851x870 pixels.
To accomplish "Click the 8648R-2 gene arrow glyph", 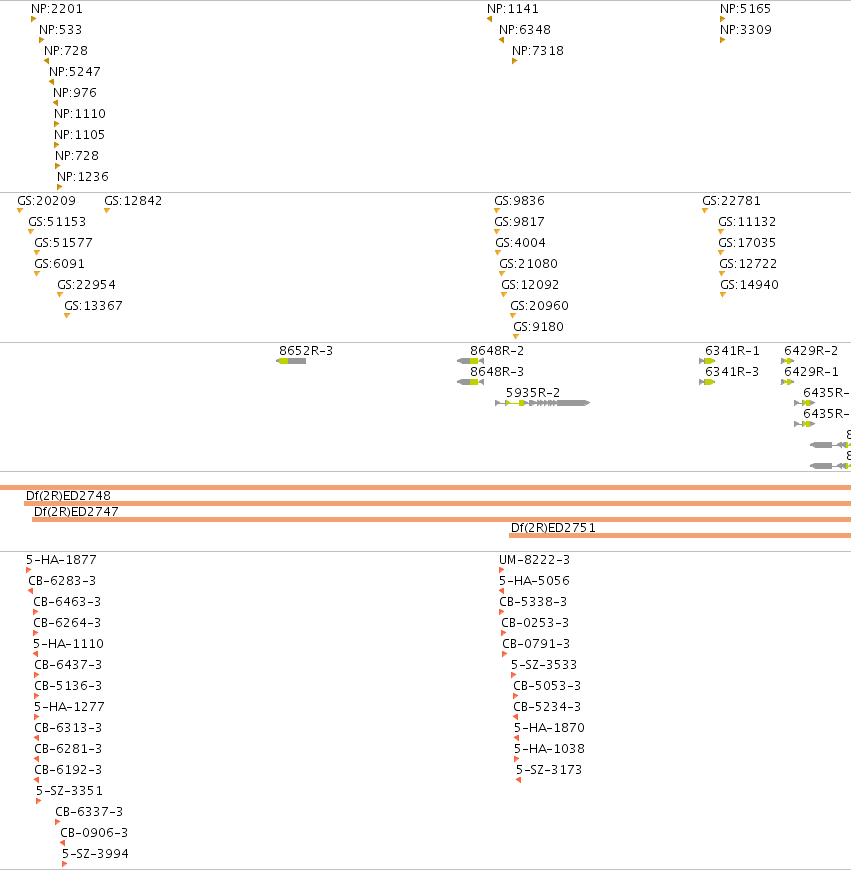I will click(470, 361).
